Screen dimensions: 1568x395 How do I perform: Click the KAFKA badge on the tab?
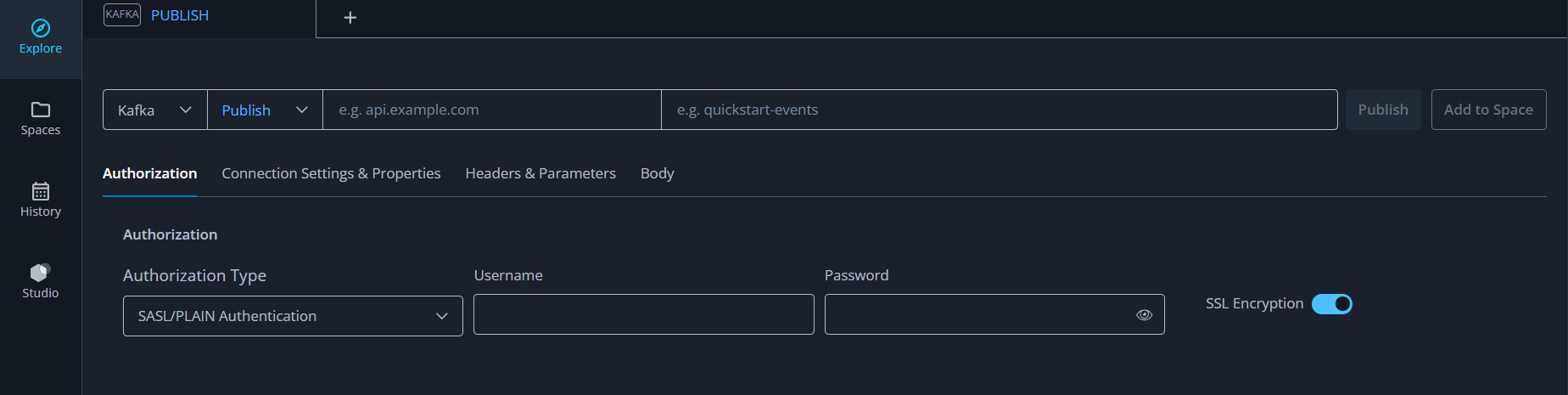pos(122,14)
